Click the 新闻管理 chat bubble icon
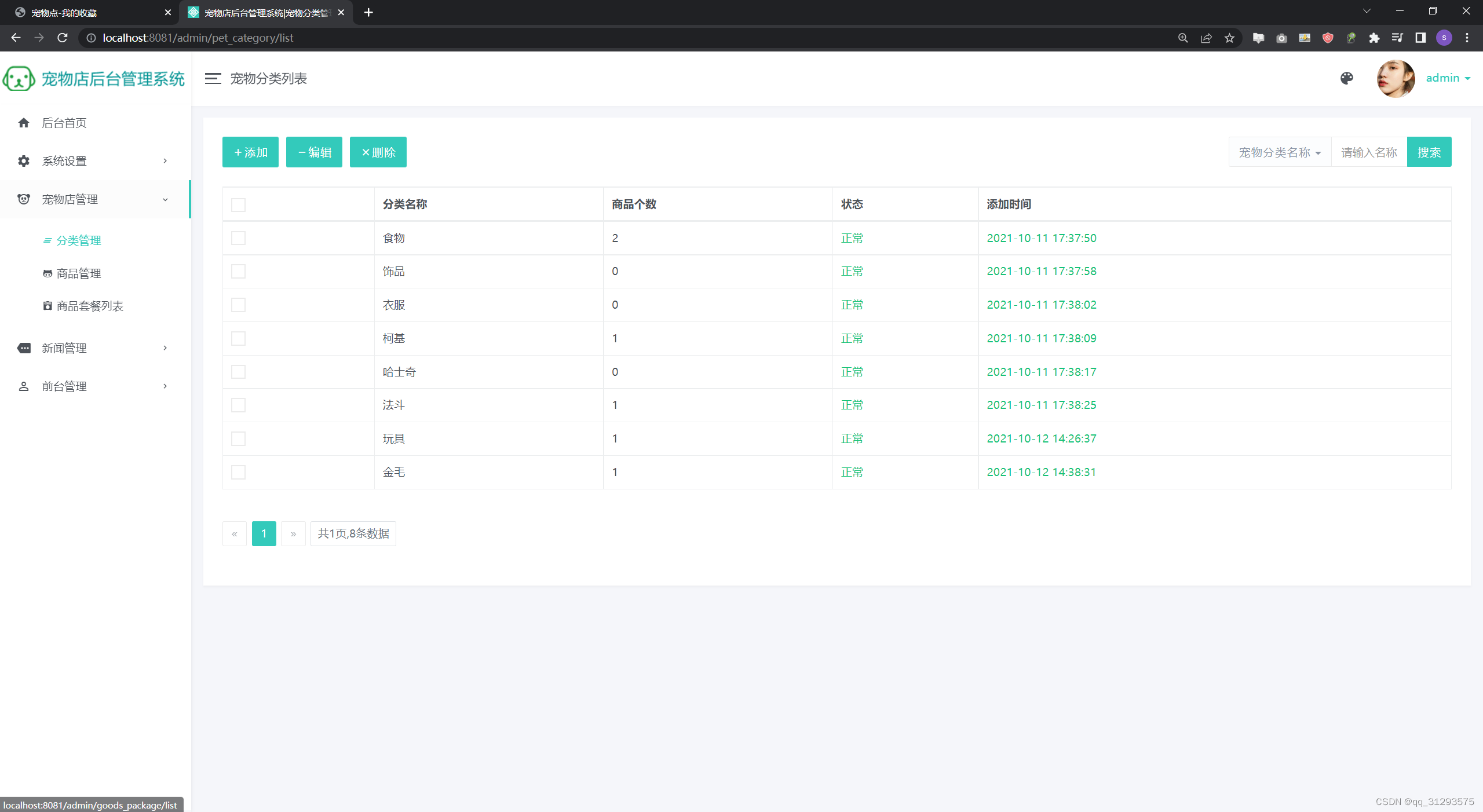Screen dimensions: 1483x812 [24, 348]
